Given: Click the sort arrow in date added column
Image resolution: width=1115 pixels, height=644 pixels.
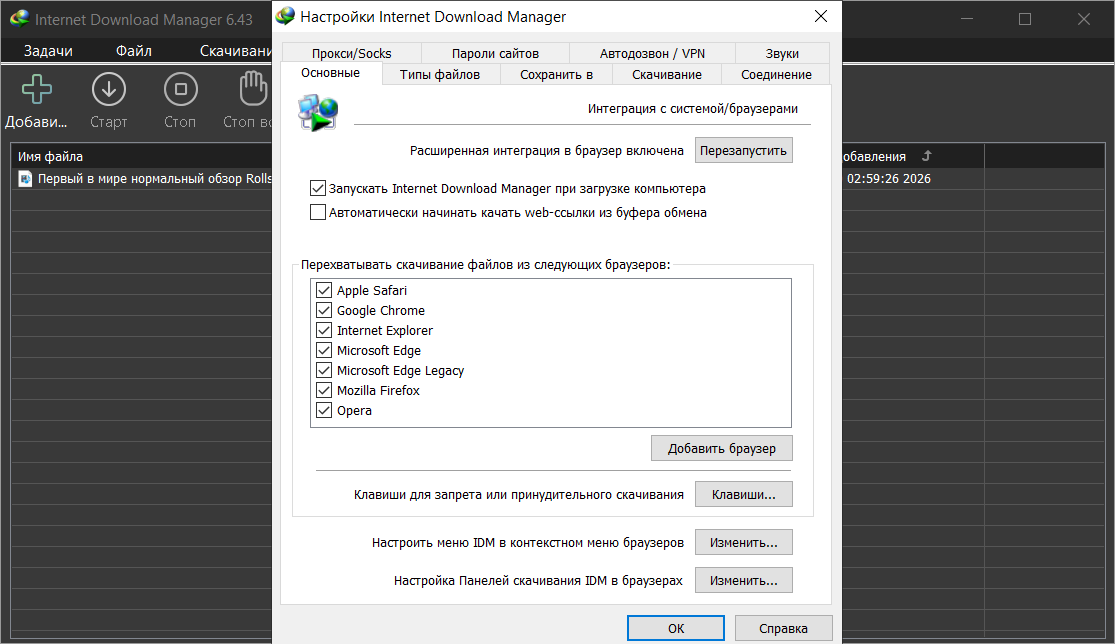Looking at the screenshot, I should [x=927, y=156].
